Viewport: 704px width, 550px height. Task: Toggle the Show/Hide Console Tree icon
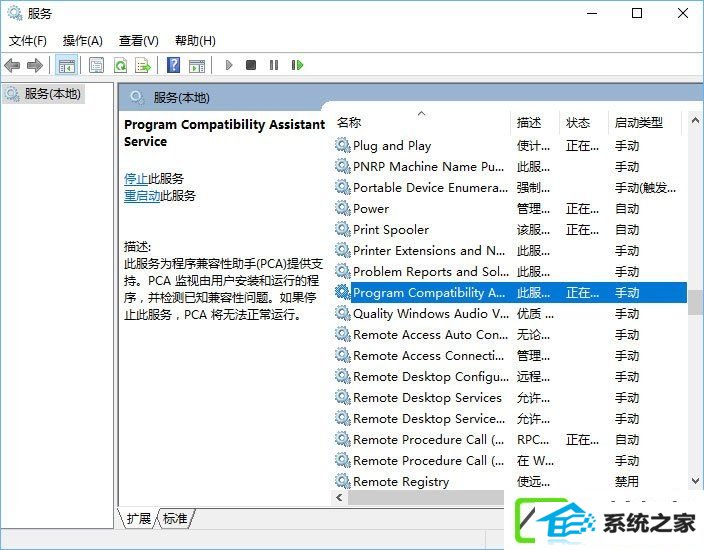click(66, 66)
